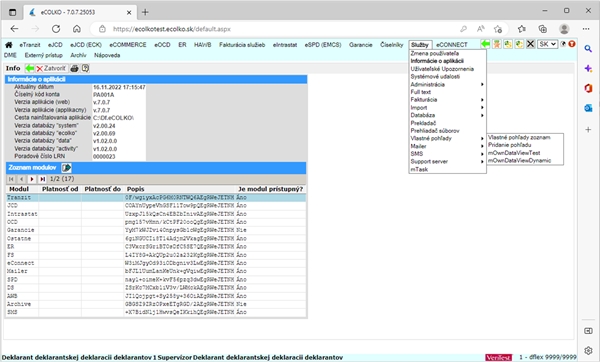The width and height of the screenshot is (600, 362).
Task: Expand SMS submenu
Action: pyautogui.click(x=447, y=154)
